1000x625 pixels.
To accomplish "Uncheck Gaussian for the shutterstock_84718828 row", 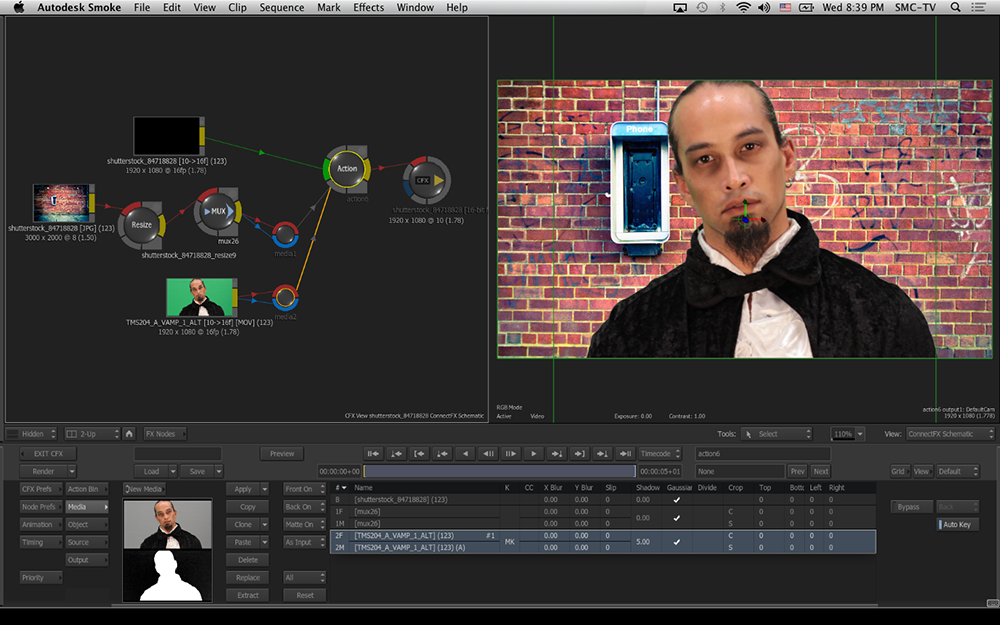I will (677, 499).
